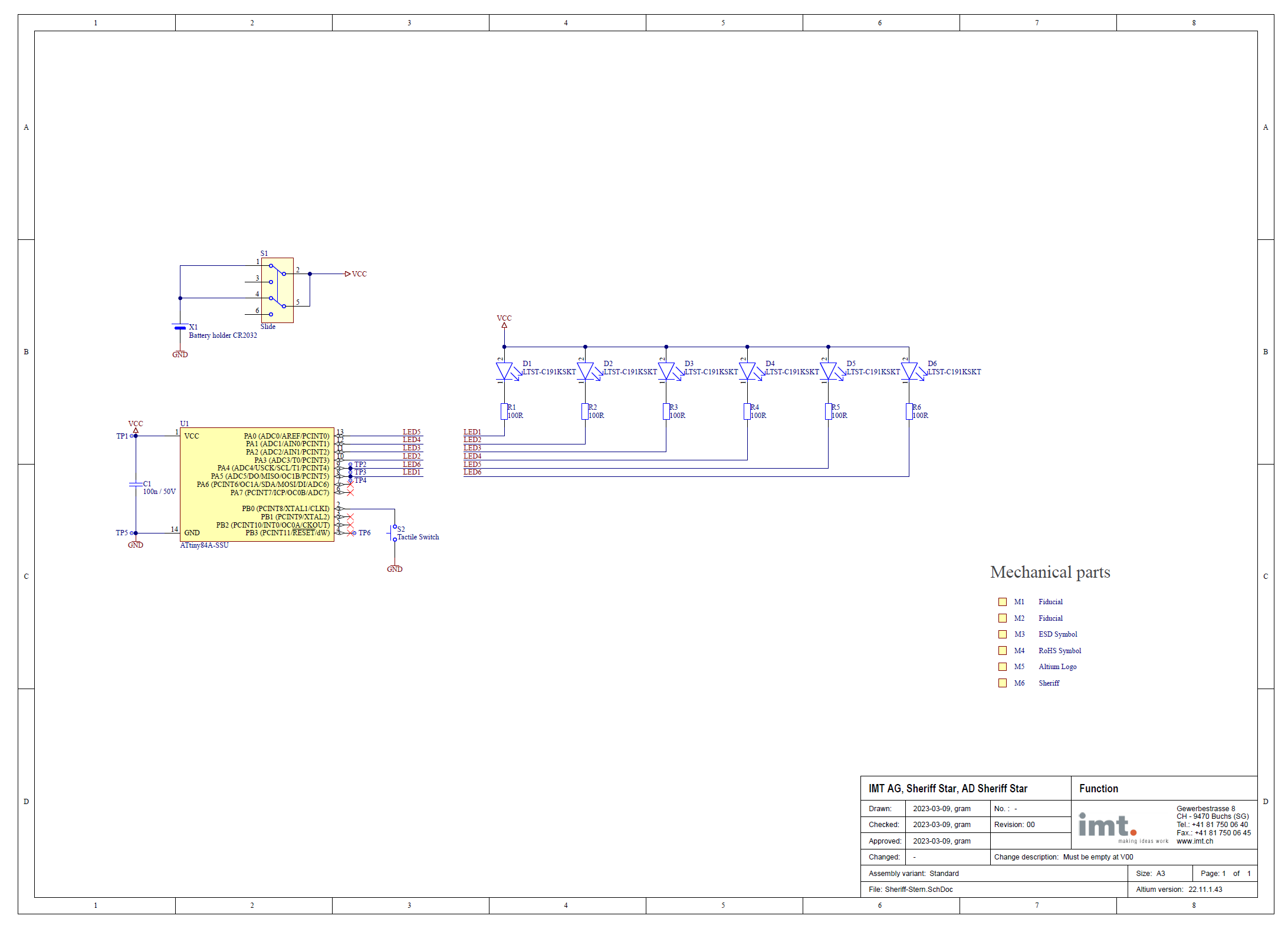Select the S2 tactile switch symbol
Screen dimensions: 1288x932
pyautogui.click(x=393, y=533)
